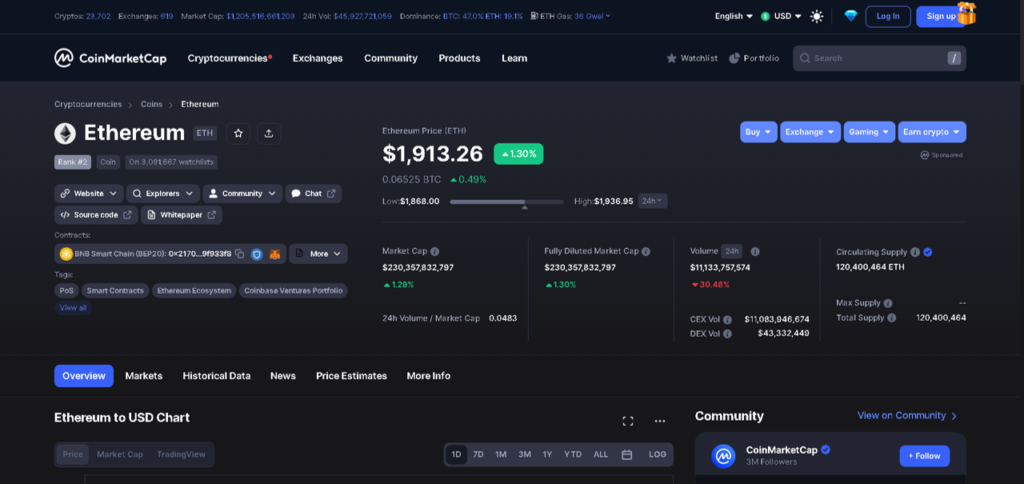Click the Market Cap info icon
The height and width of the screenshot is (484, 1024).
click(x=435, y=251)
